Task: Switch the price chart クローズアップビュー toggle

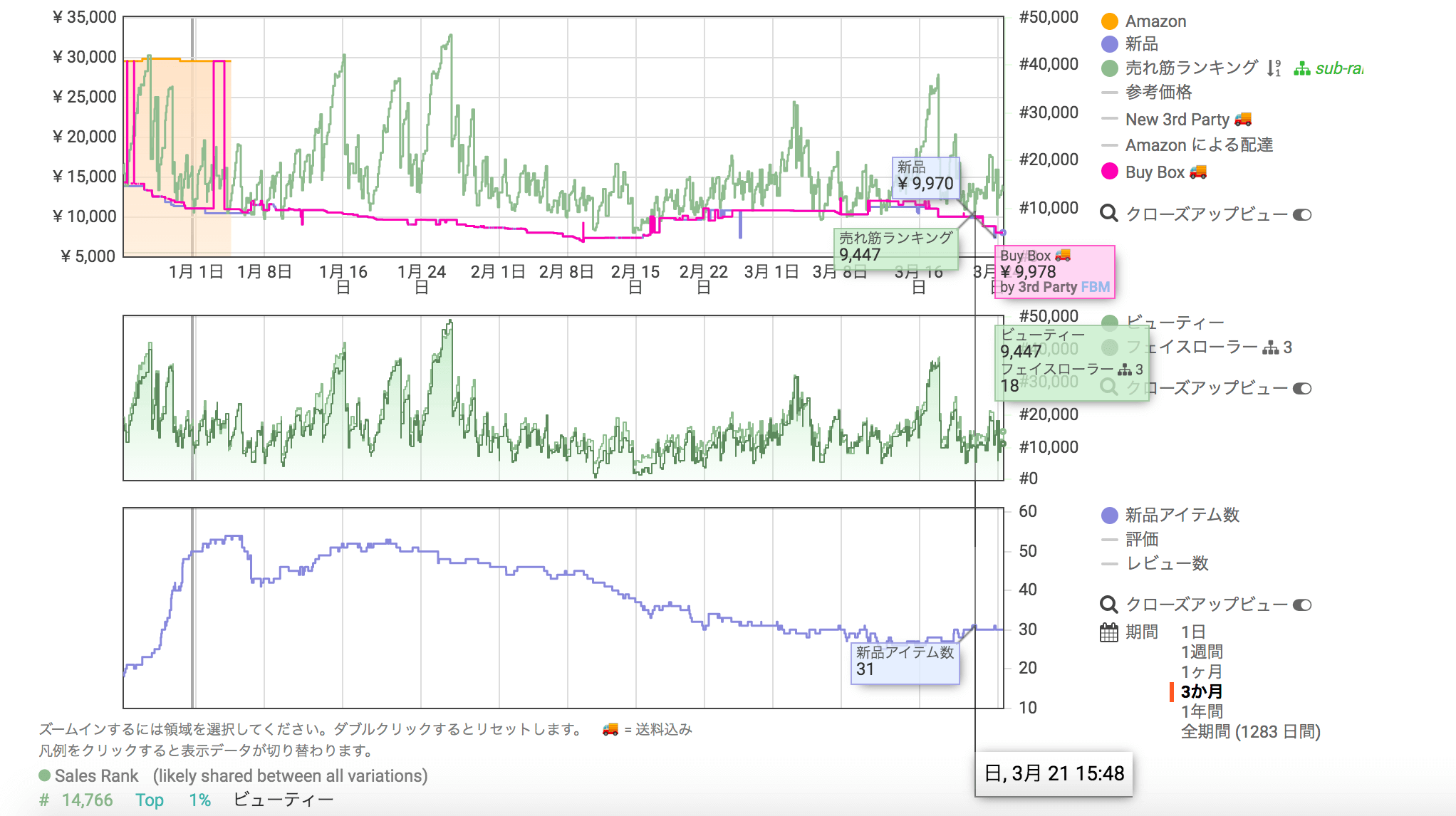Action: (1302, 214)
